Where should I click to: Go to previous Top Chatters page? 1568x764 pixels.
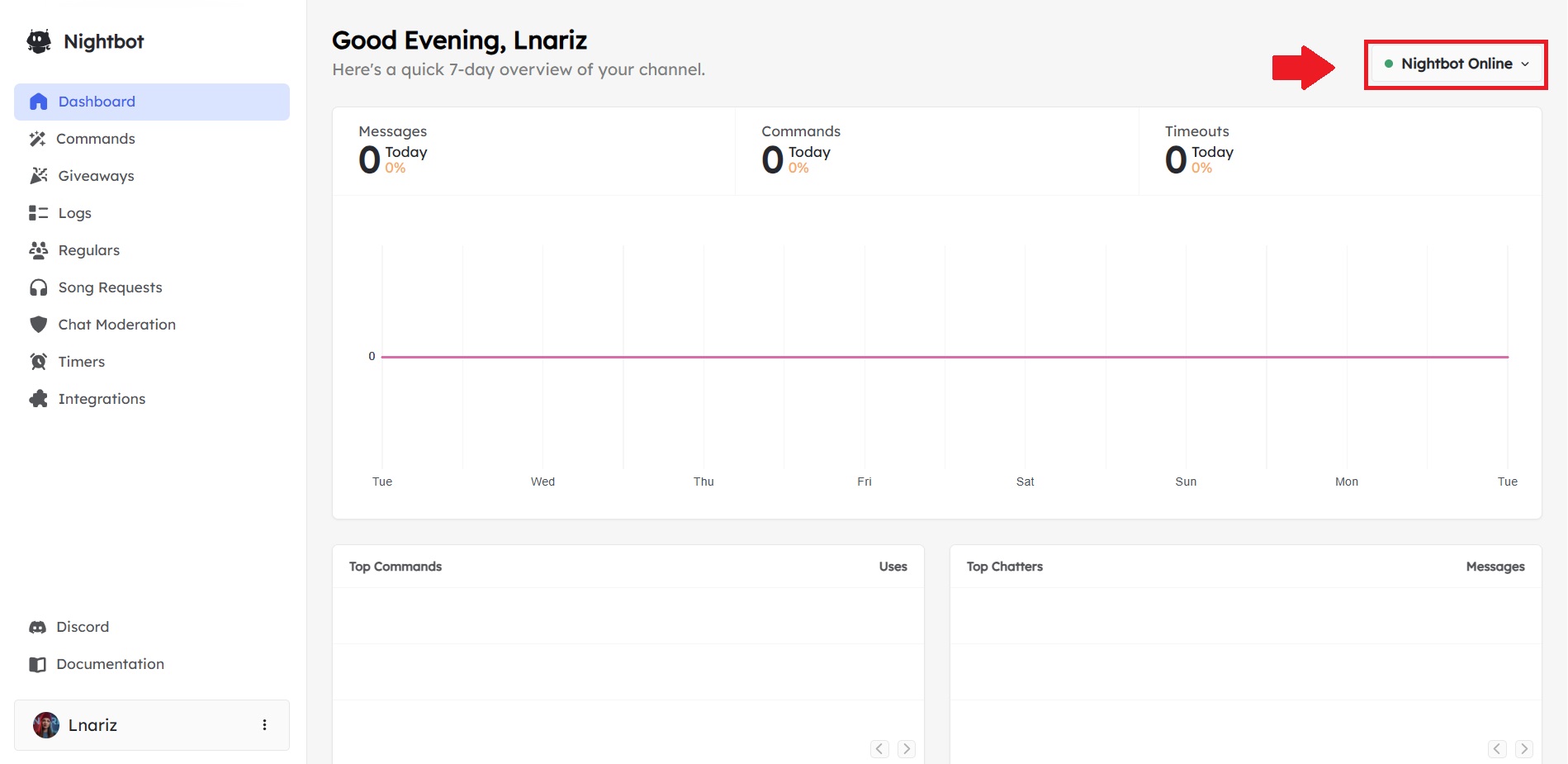(x=1498, y=748)
